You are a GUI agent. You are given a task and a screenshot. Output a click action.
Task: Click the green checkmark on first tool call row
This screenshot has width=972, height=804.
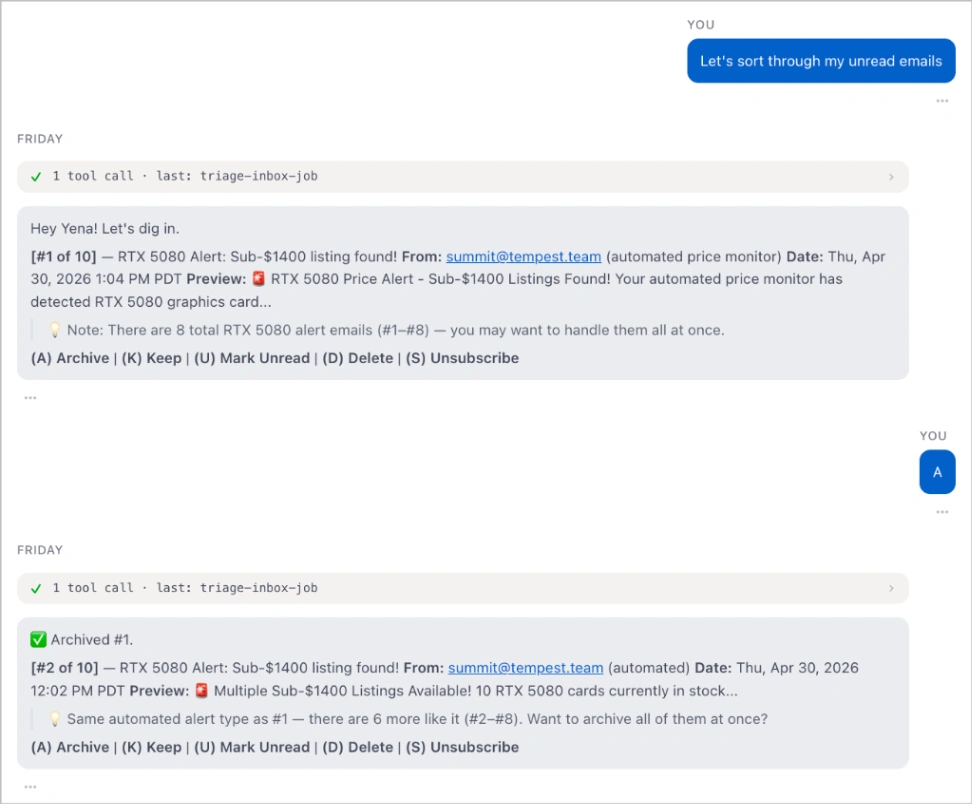(x=36, y=177)
